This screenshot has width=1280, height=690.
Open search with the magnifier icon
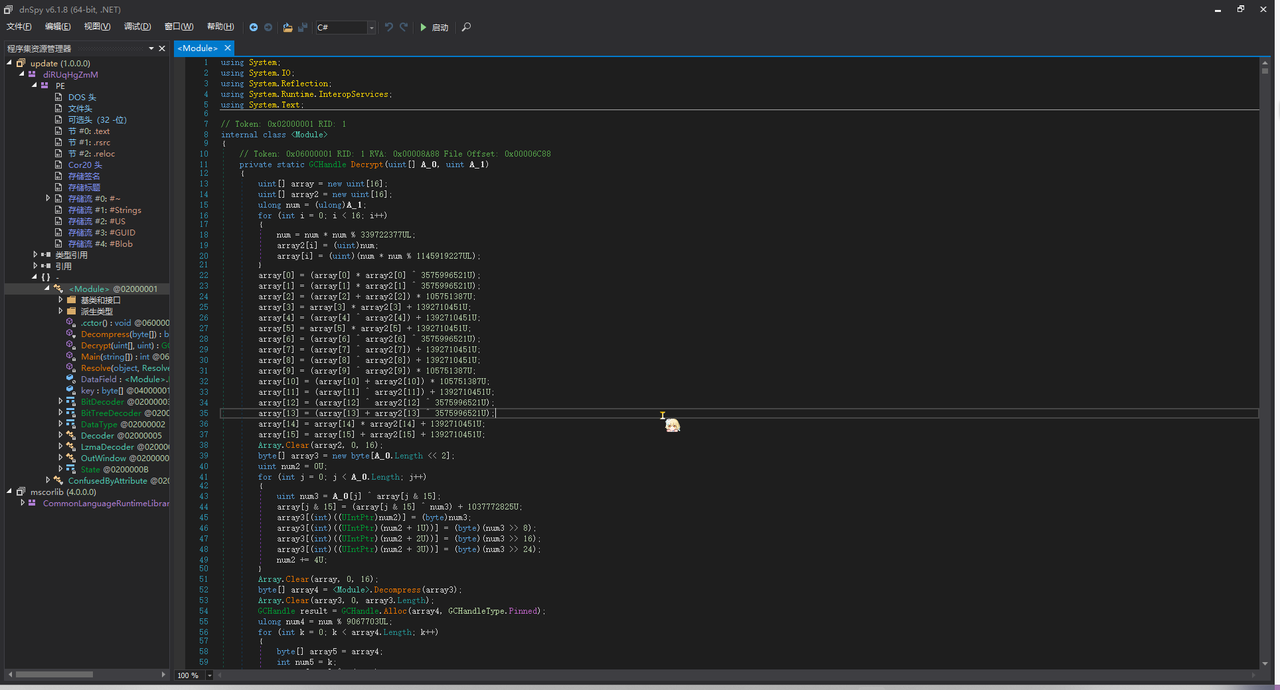(466, 27)
